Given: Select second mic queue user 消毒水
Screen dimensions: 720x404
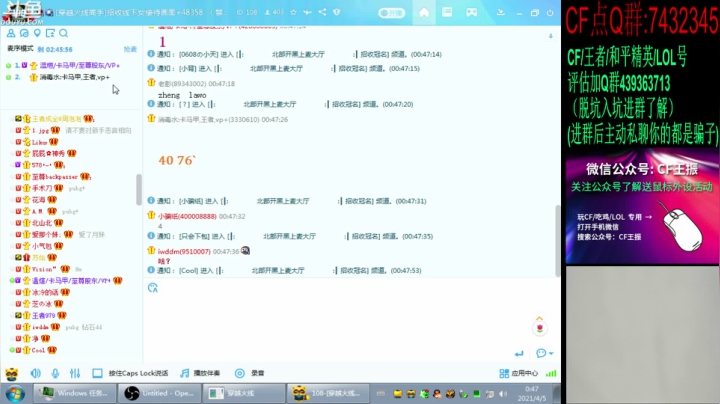Looking at the screenshot, I should 73,77.
